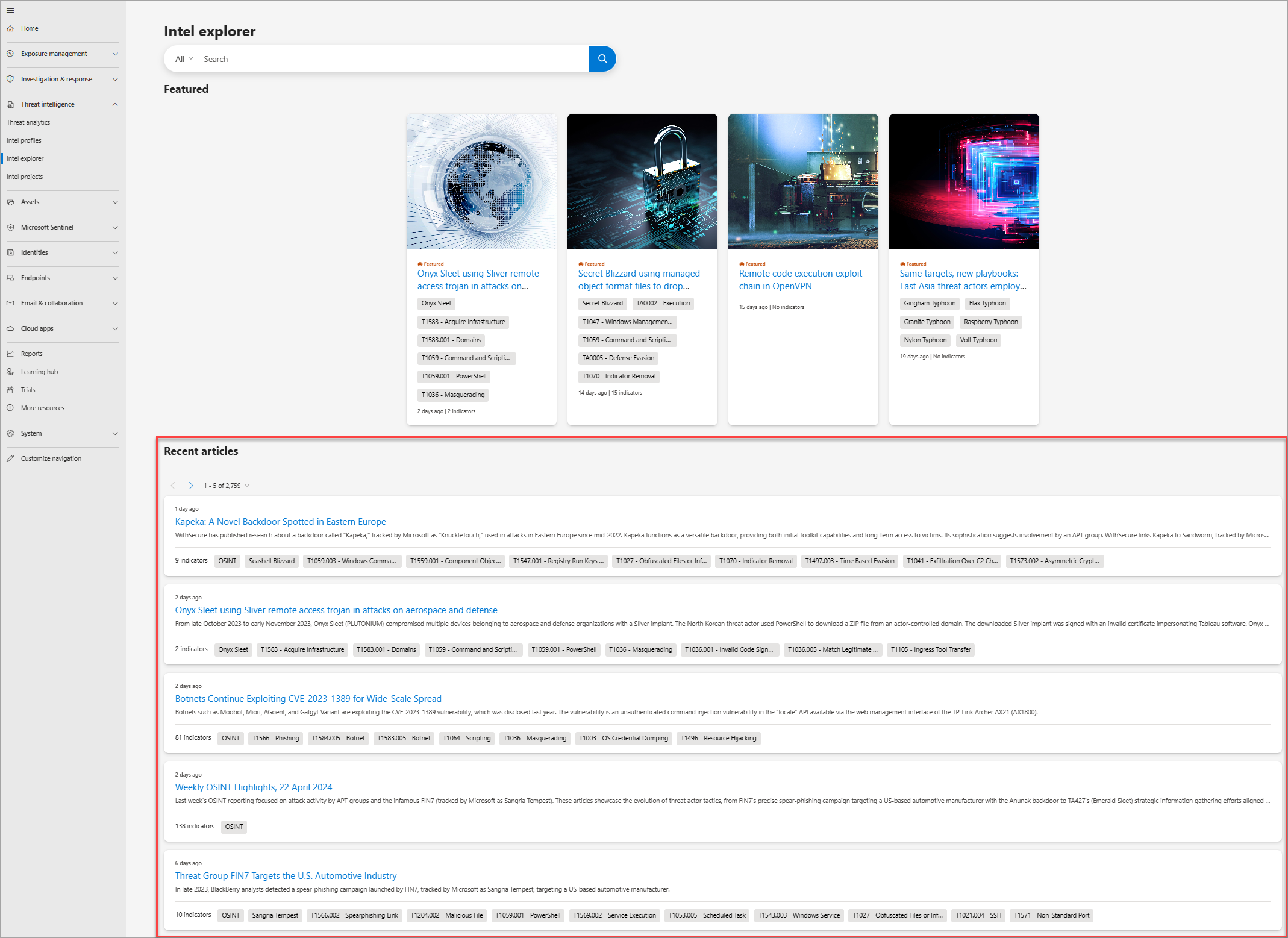Open Intel projects in sidebar
This screenshot has width=1288, height=938.
coord(25,177)
